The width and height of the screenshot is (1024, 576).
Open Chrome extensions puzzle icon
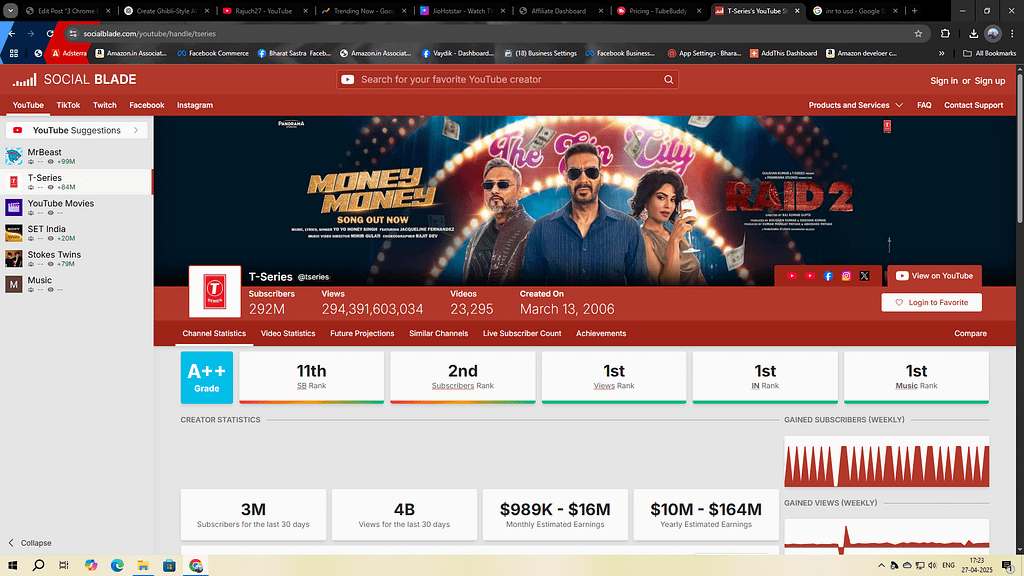pyautogui.click(x=945, y=33)
